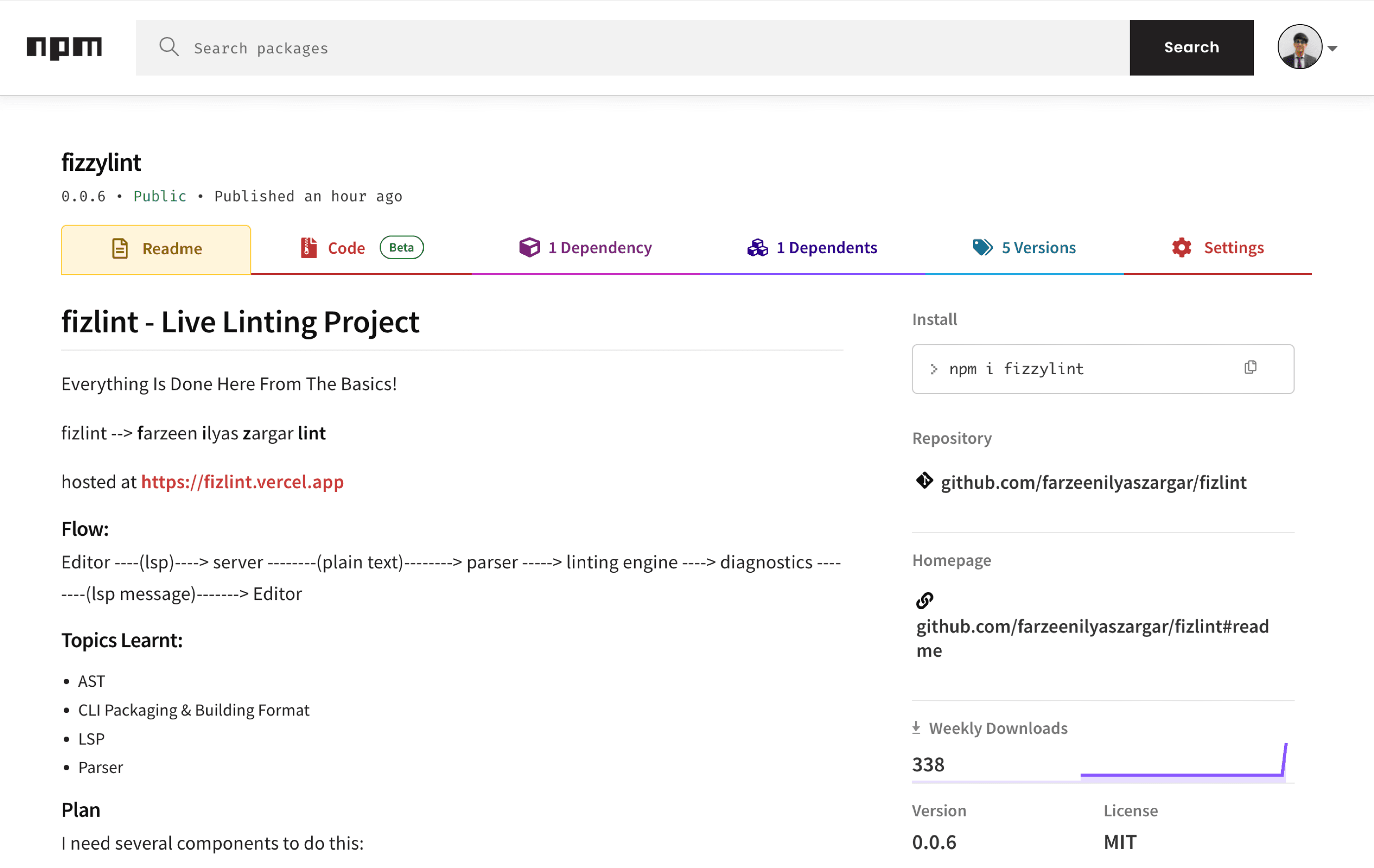
Task: Switch to the Readme tab
Action: pyautogui.click(x=157, y=249)
